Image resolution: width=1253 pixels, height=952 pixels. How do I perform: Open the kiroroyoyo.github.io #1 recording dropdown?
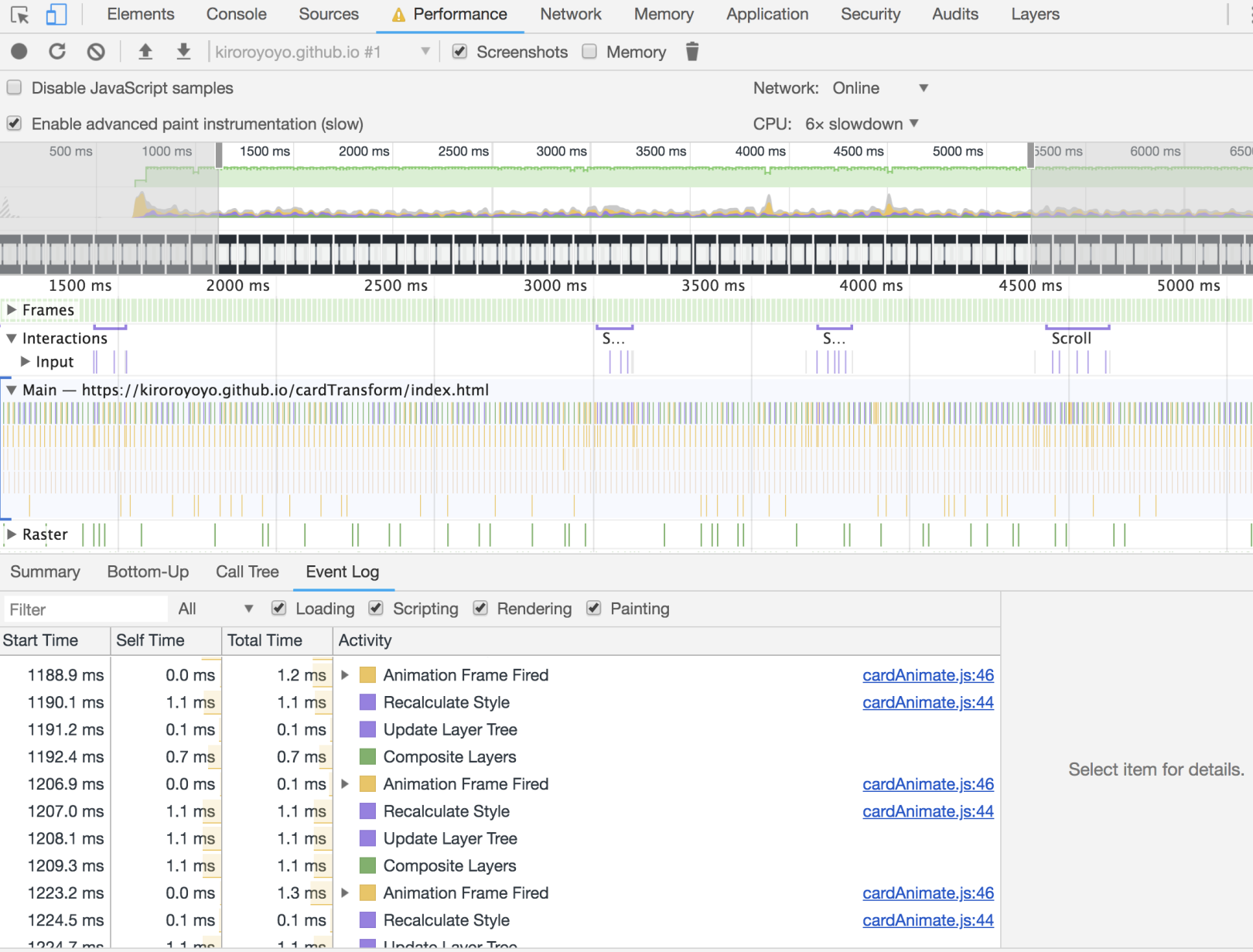(321, 52)
